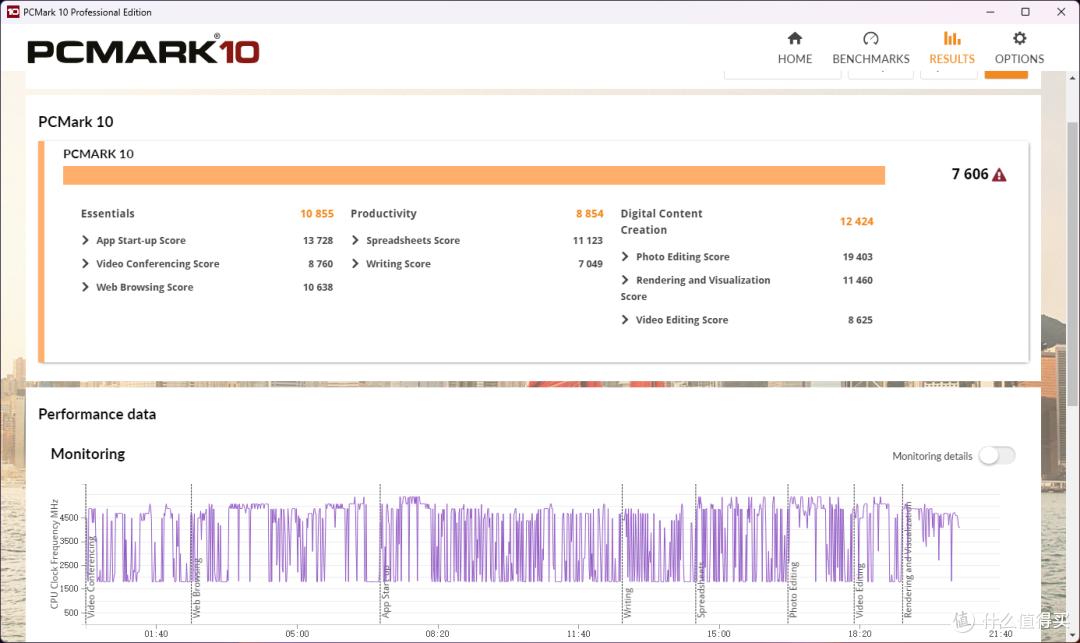1080x643 pixels.
Task: Expand Spreadsheets Score row
Action: point(355,240)
